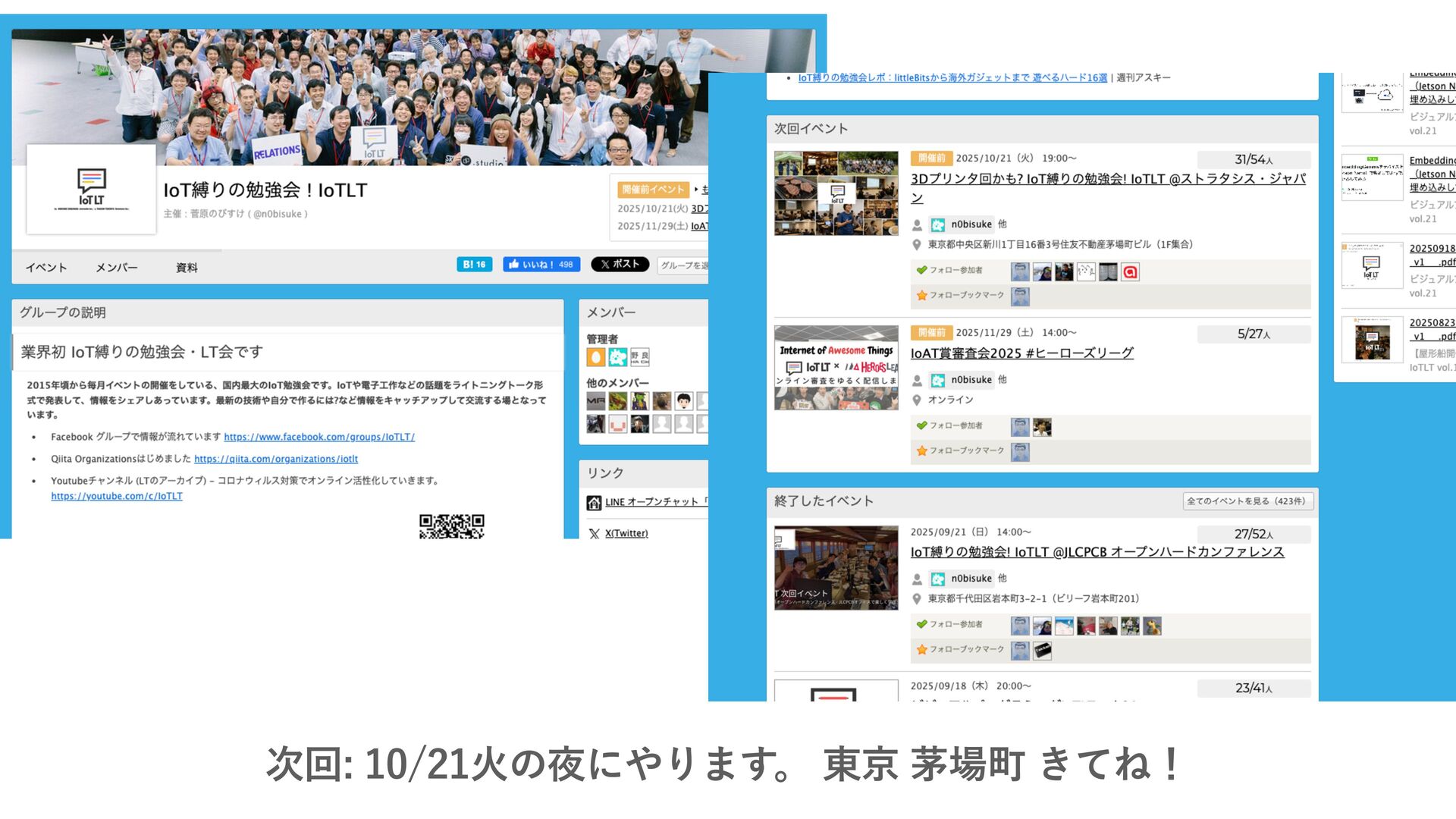Open 3Dプリンタ回かも? IoTLT event title link

[x=1107, y=180]
